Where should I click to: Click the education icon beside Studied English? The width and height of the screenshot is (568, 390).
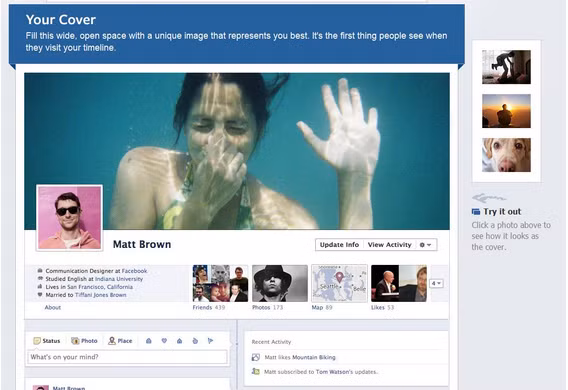(x=40, y=278)
